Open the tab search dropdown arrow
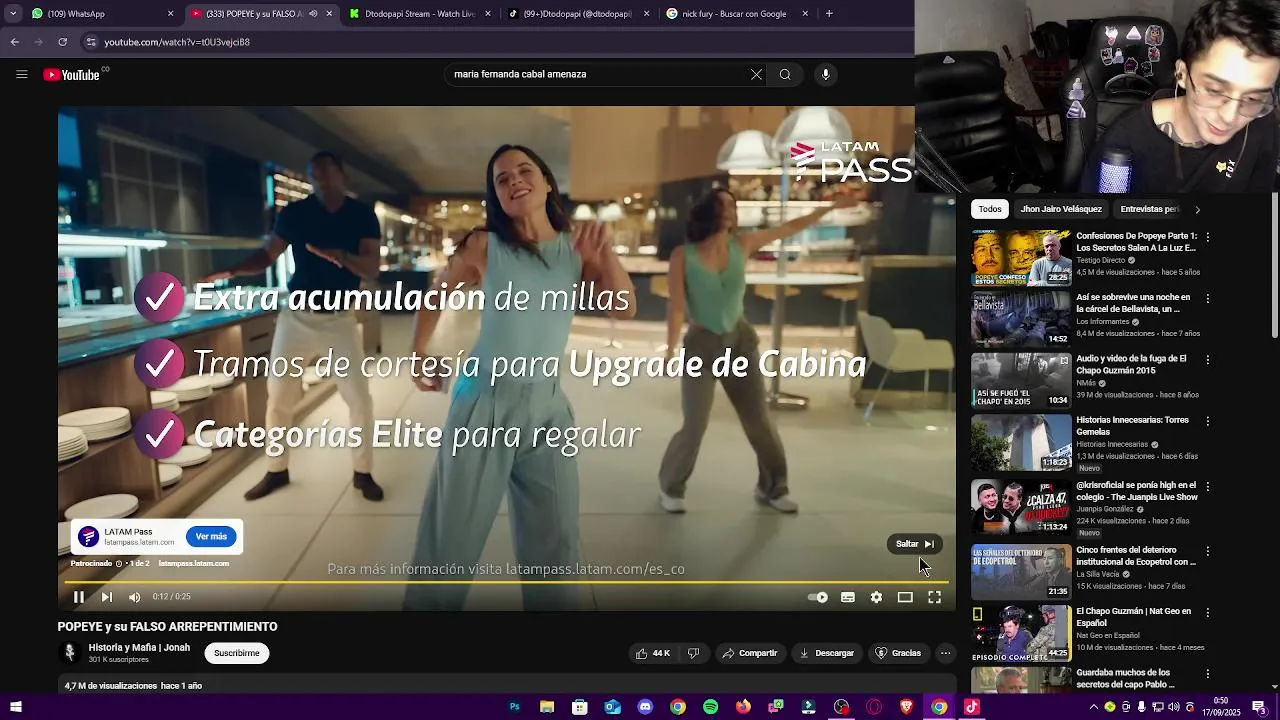This screenshot has width=1280, height=720. (x=12, y=14)
